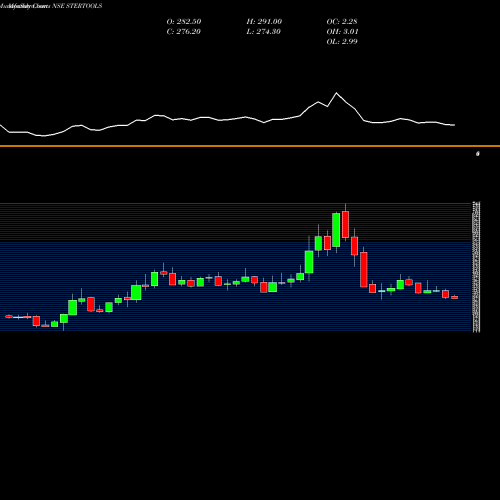Click the orange horizontal divider line

point(250,146)
